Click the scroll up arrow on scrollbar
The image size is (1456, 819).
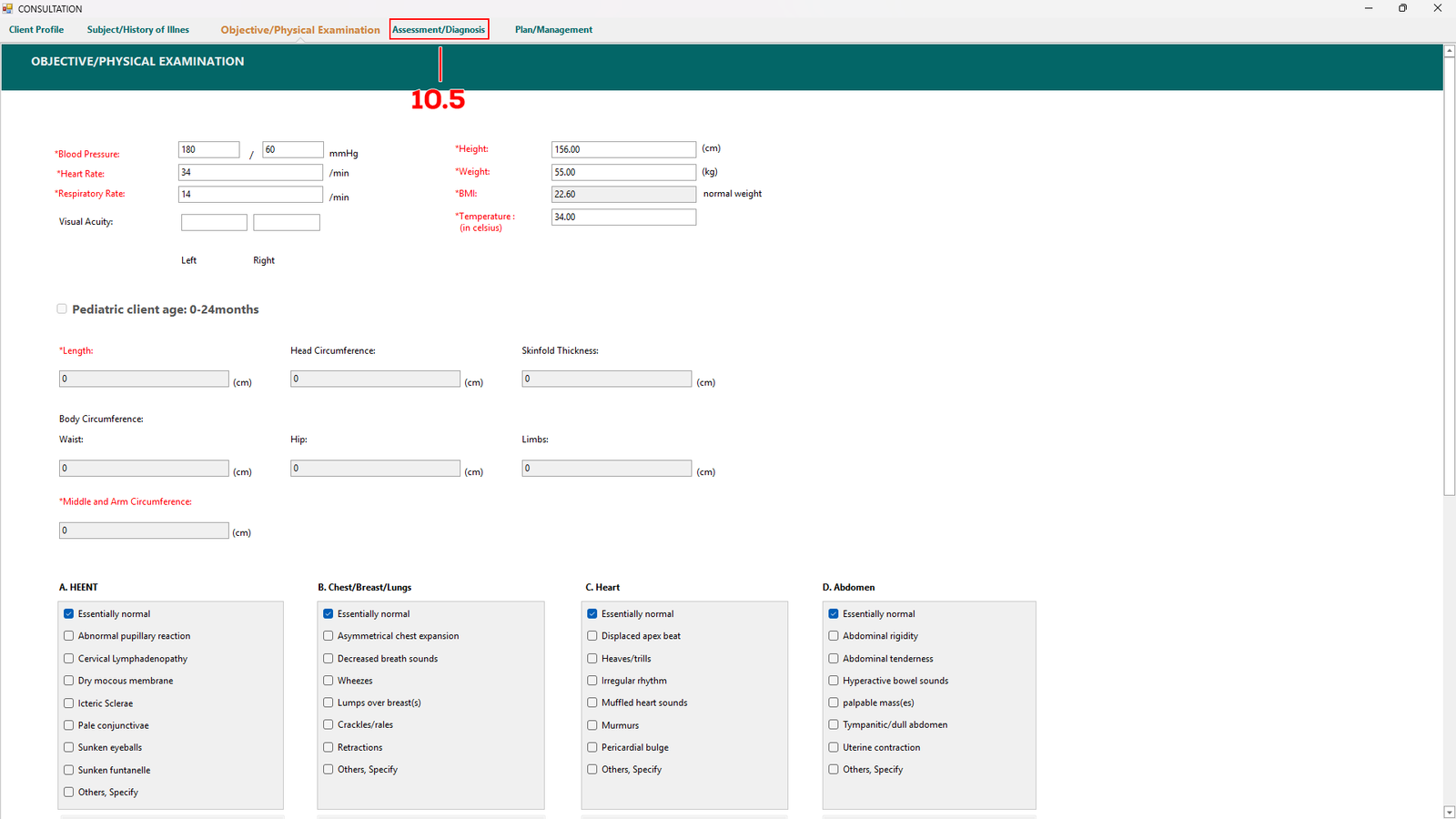(x=1449, y=51)
